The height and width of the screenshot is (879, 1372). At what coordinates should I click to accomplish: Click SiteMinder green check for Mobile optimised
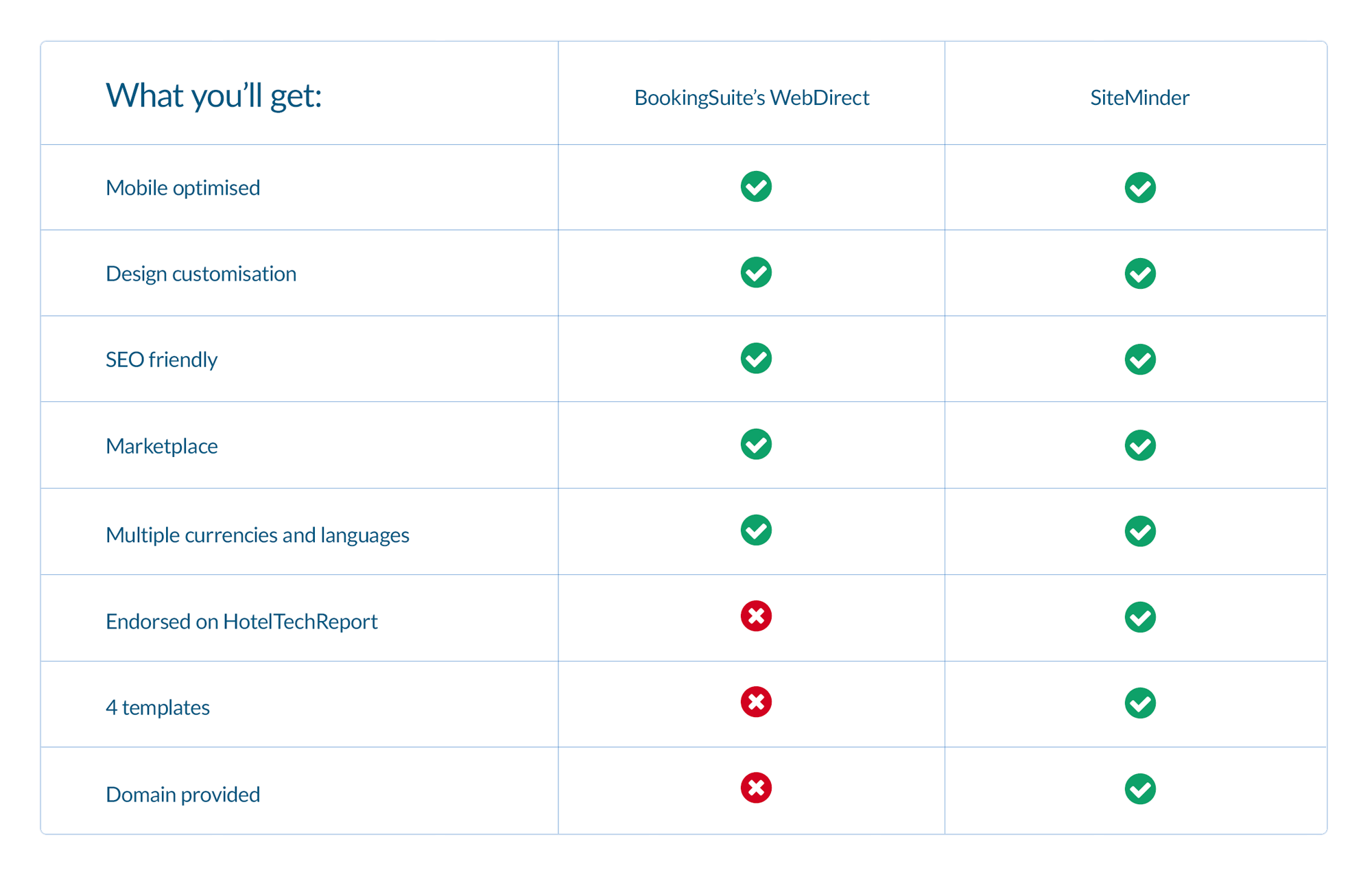point(1140,187)
